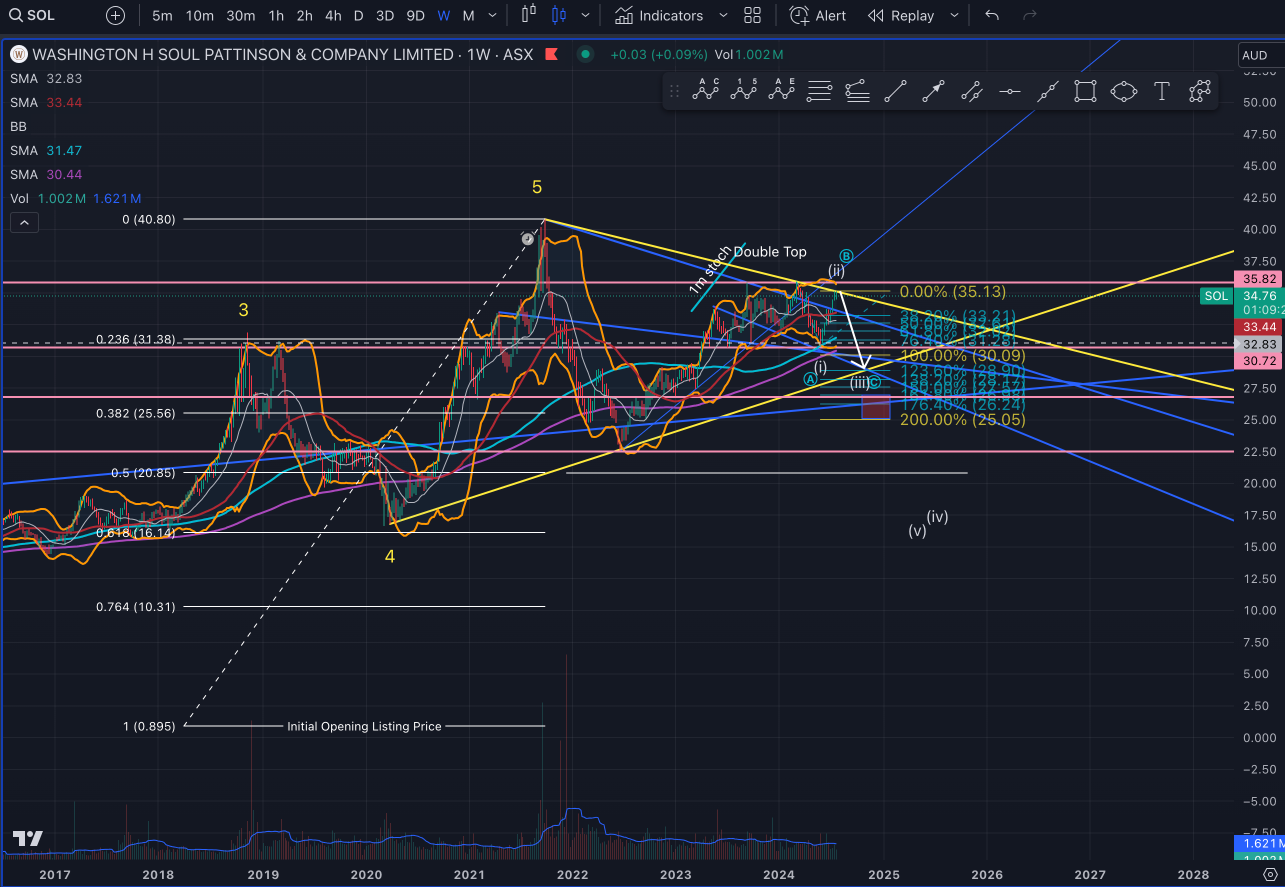Expand the favorite indicators dropdown arrow
The height and width of the screenshot is (887, 1285).
tap(723, 16)
